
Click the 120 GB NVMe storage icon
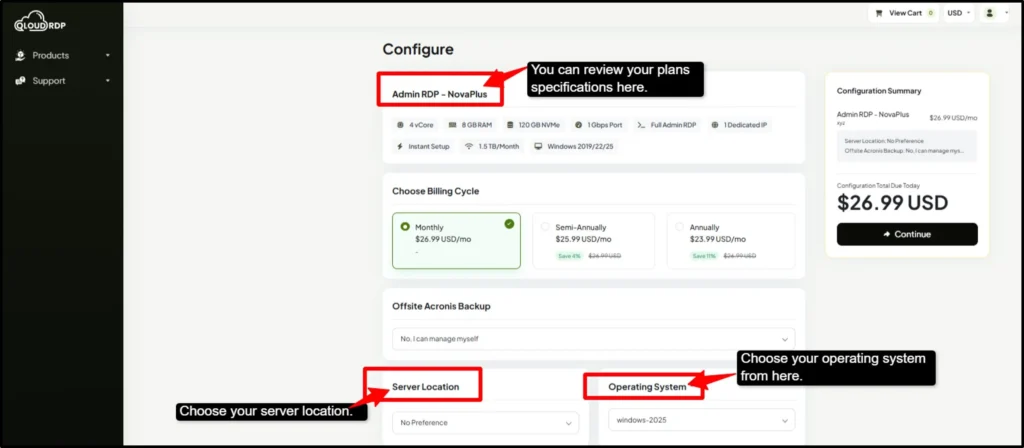tap(510, 125)
